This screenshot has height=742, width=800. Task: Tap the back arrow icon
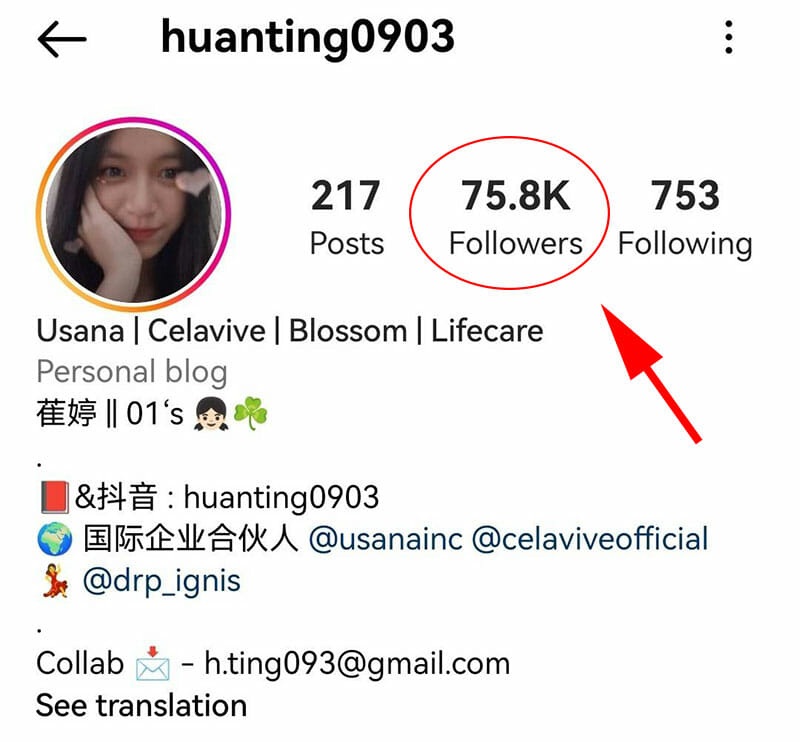pyautogui.click(x=62, y=39)
